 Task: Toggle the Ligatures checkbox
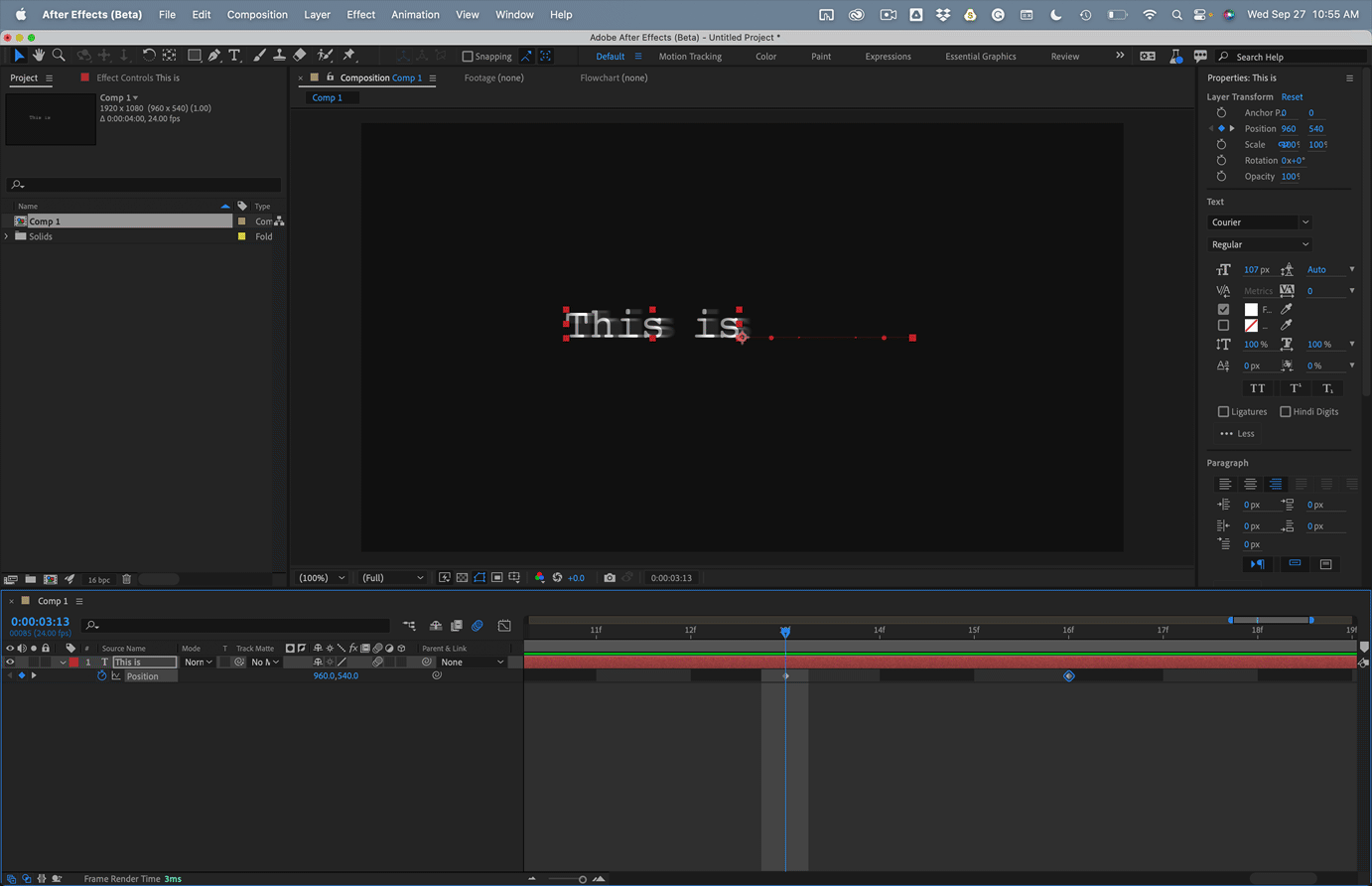pos(1223,411)
